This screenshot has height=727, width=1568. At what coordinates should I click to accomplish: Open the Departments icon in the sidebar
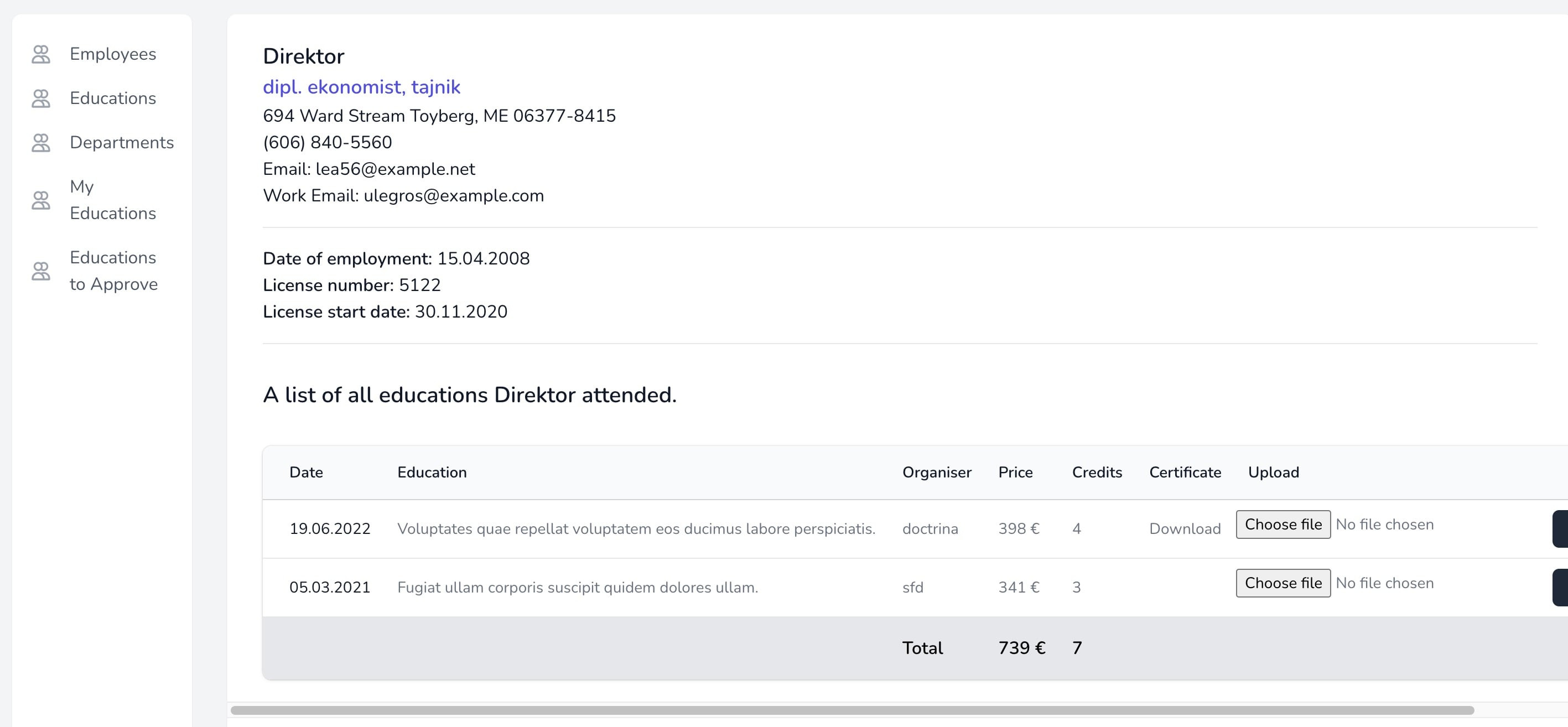(40, 142)
